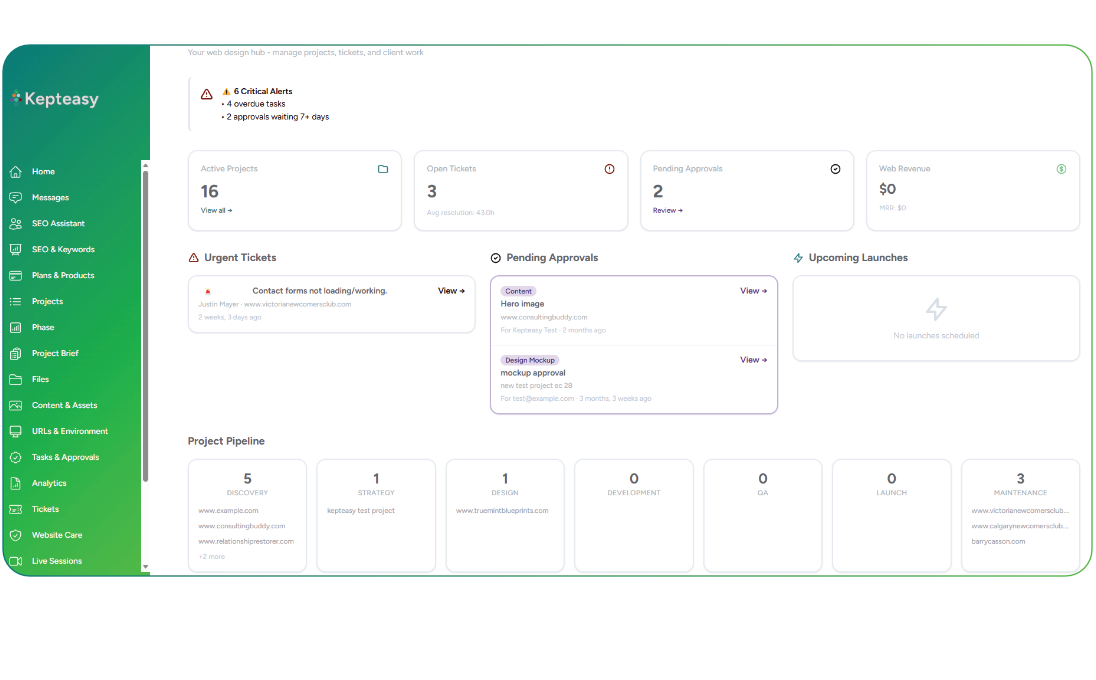Viewport: 1096px width, 680px height.
Task: Click the Active Projects count 16
Action: pyautogui.click(x=210, y=191)
